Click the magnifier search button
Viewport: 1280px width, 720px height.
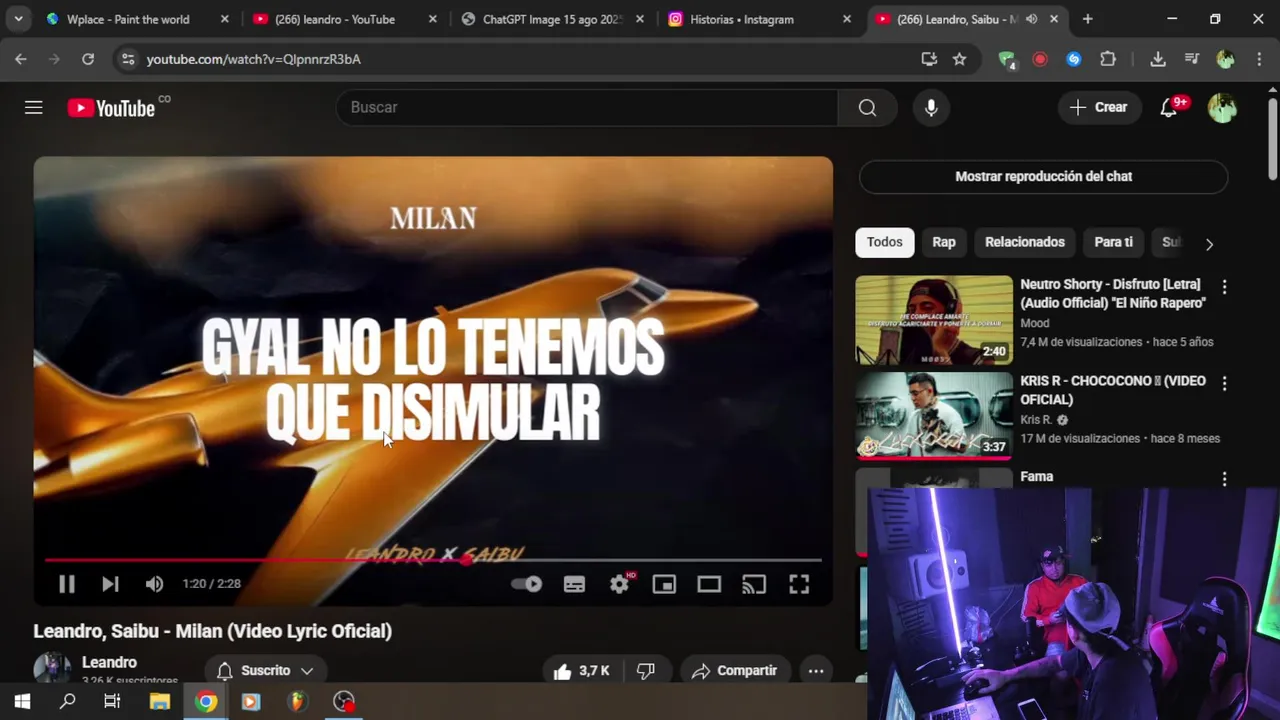click(x=867, y=107)
